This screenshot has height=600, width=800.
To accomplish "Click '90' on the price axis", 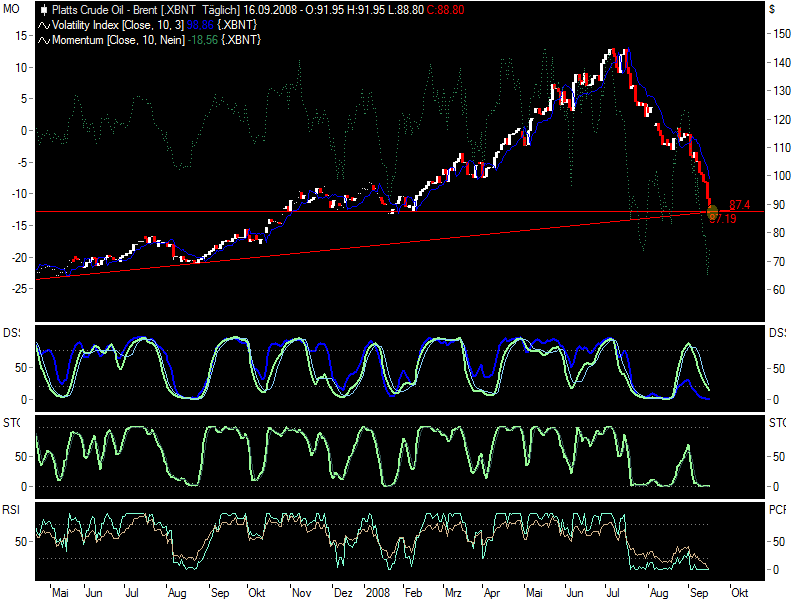I will (779, 205).
